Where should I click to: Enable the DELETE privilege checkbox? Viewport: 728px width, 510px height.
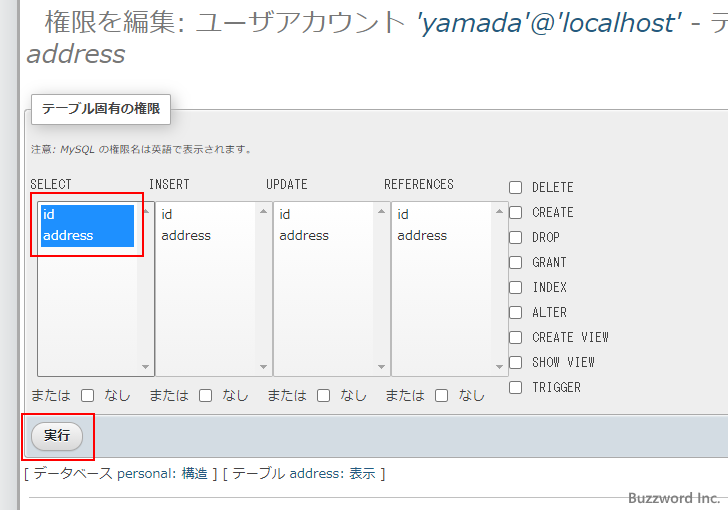coord(516,187)
